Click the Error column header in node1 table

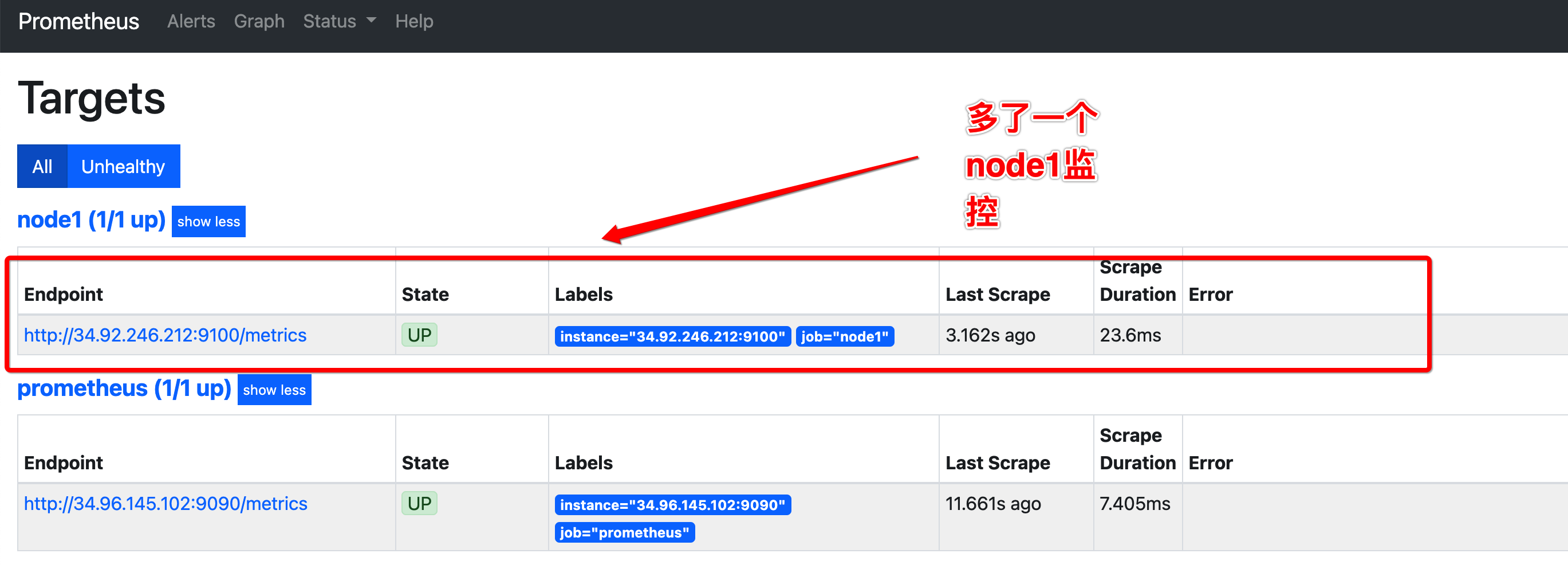coord(1211,294)
